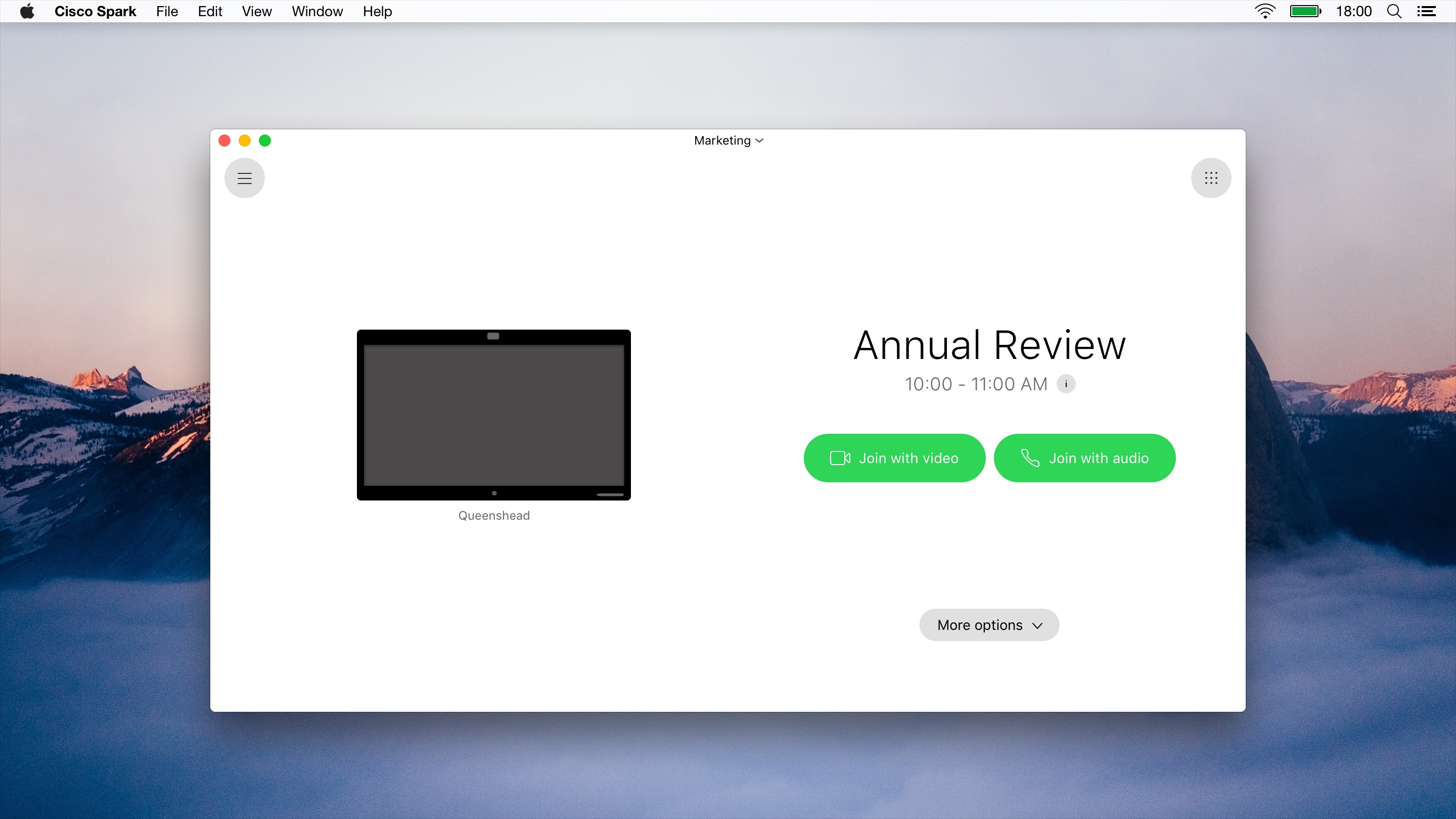Show meeting info via the i icon
This screenshot has width=1456, height=819.
(1066, 384)
